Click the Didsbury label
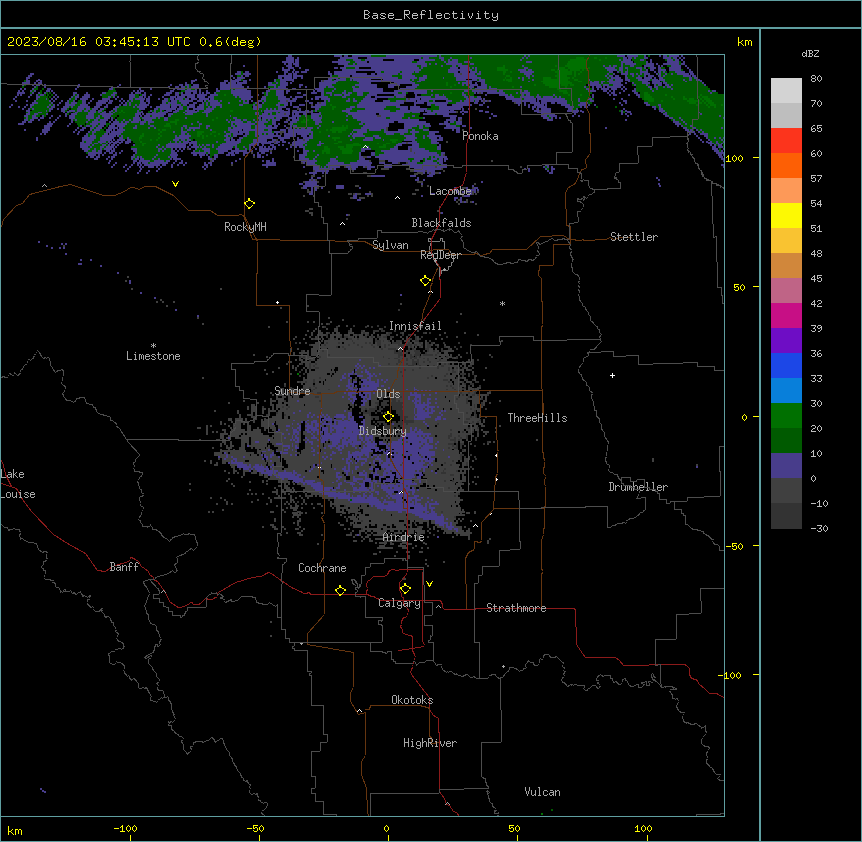Viewport: 862px width, 842px height. (383, 431)
